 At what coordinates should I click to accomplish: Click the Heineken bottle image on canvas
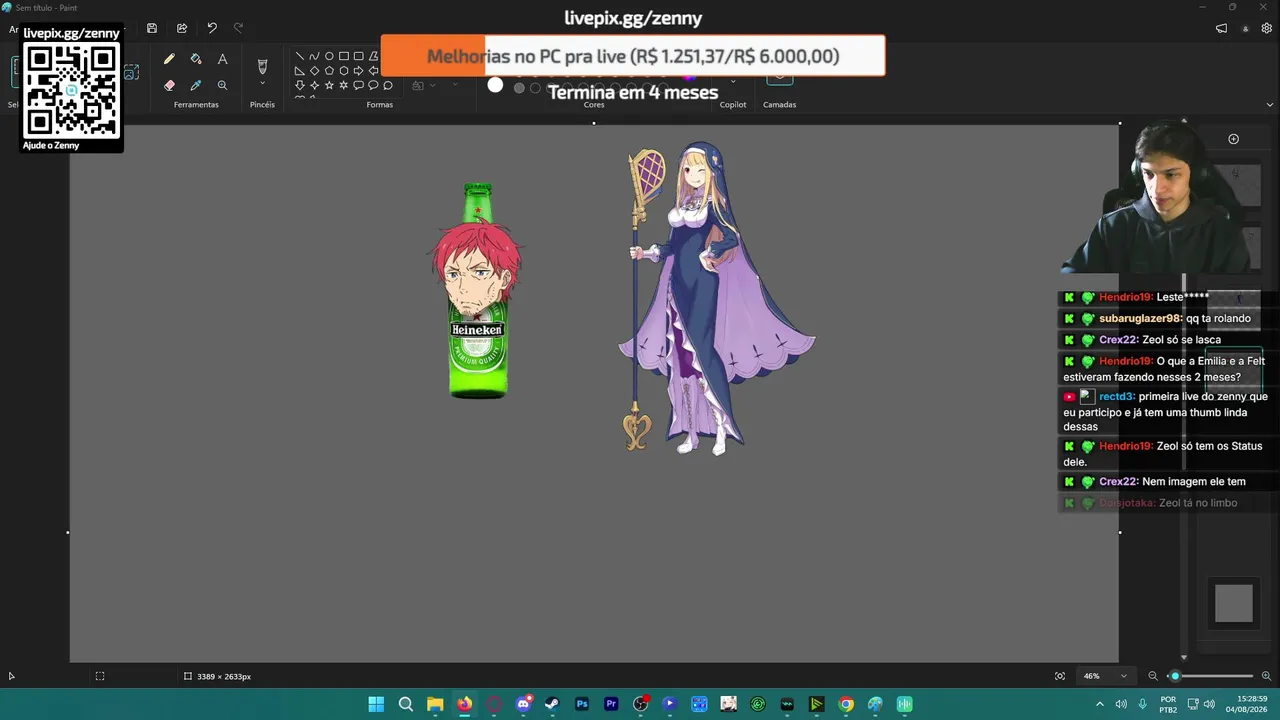point(478,291)
